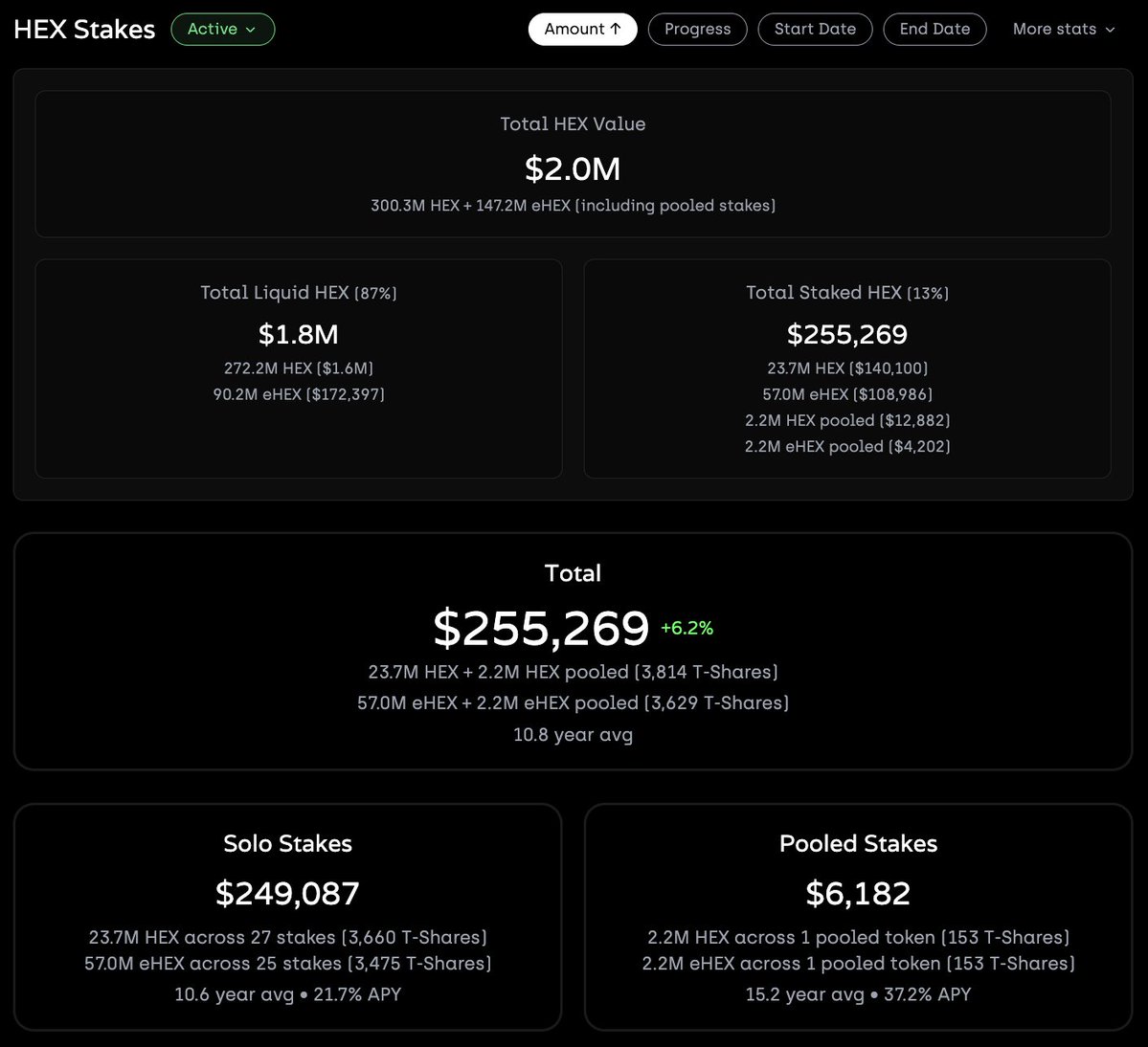
Task: Click the 23.7M HEX across 27 stakes line
Action: pos(288,937)
